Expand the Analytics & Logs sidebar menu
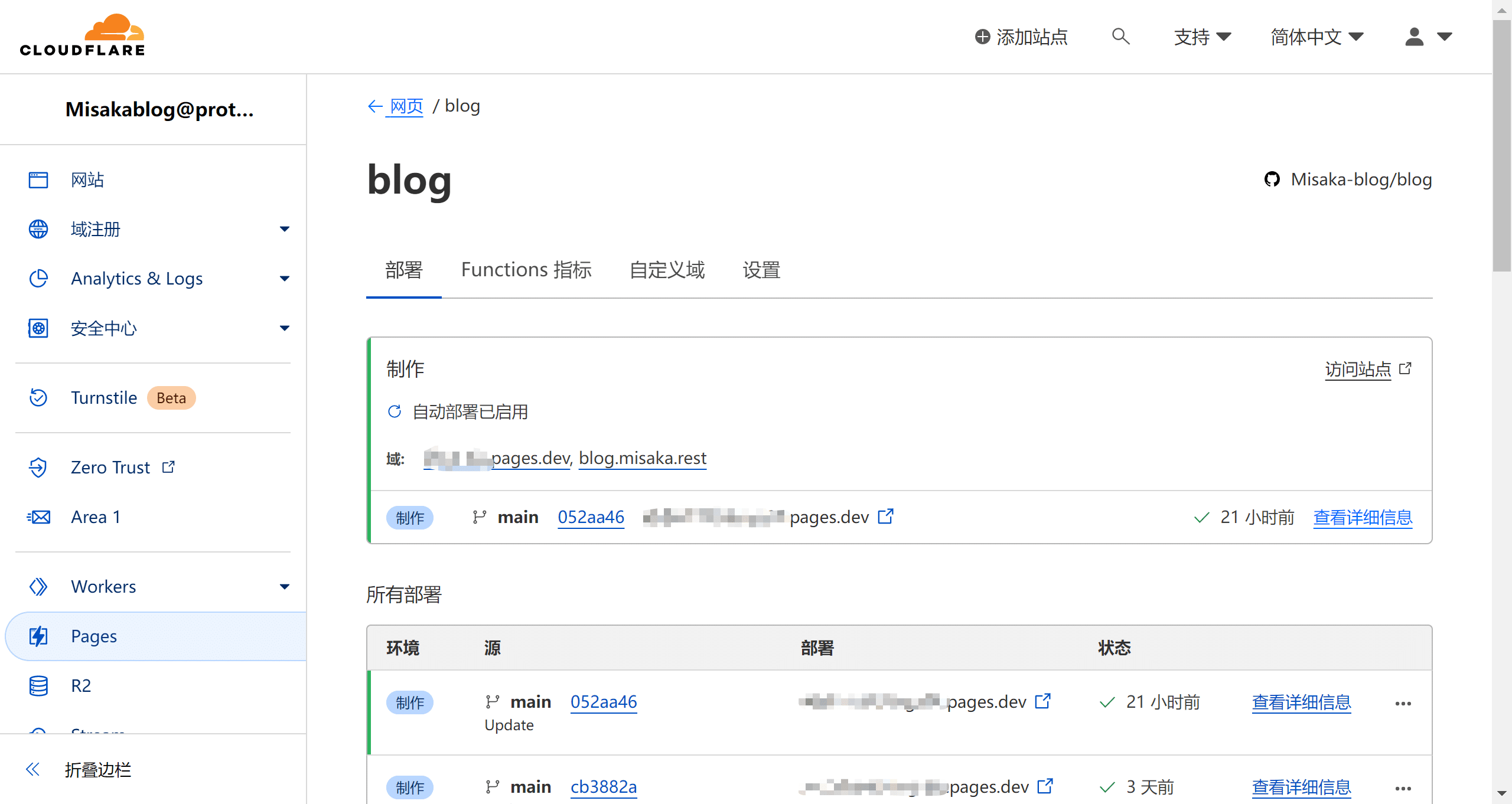 coord(285,279)
